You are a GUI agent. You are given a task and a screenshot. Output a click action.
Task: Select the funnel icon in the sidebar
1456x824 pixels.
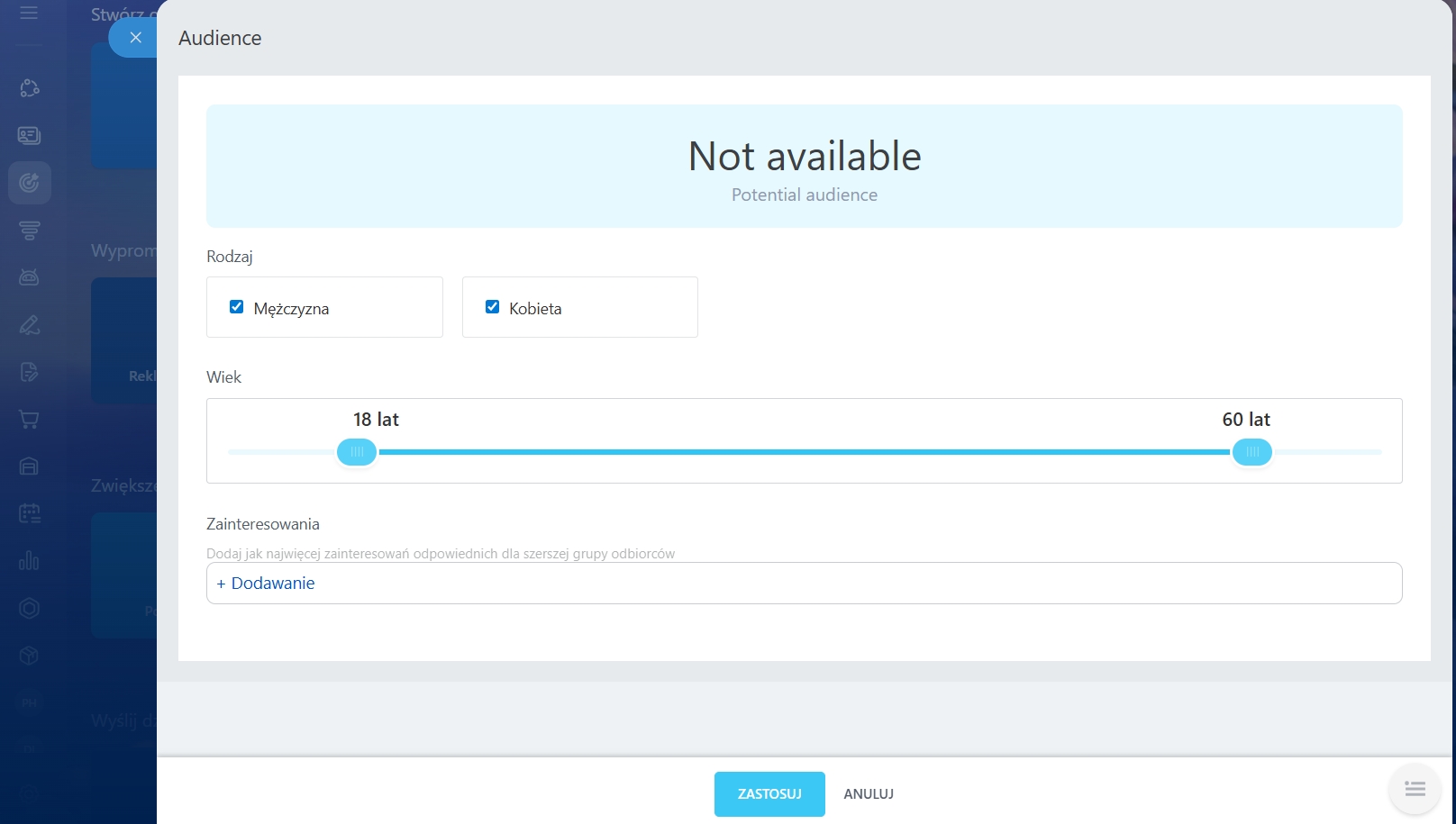click(29, 231)
